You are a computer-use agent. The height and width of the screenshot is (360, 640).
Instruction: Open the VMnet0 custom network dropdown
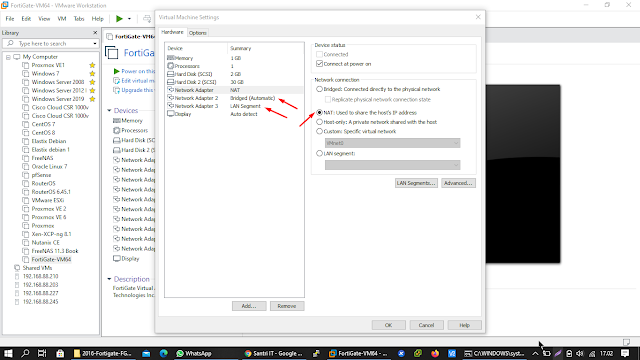(x=393, y=143)
